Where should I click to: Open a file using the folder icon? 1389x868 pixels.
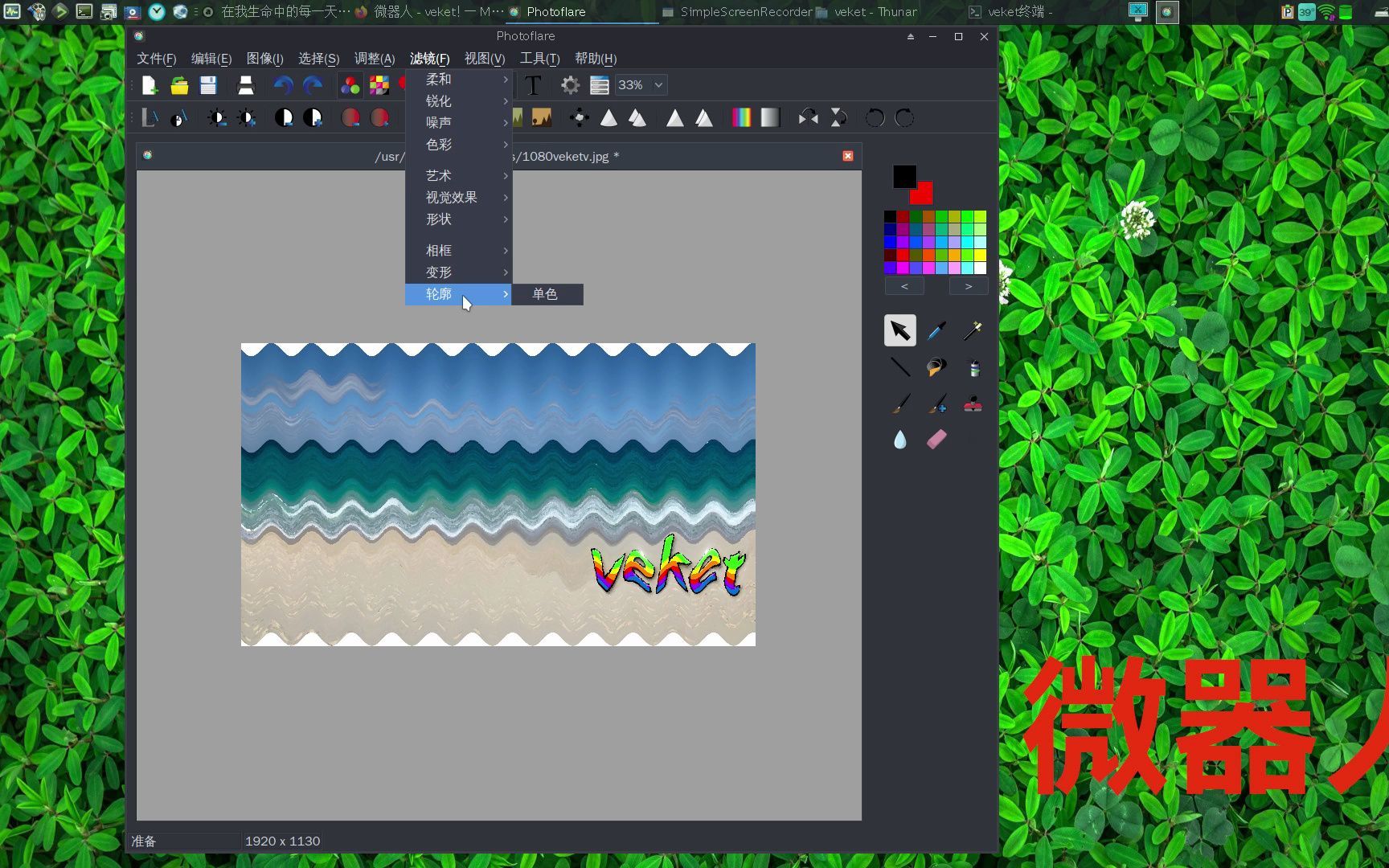179,85
